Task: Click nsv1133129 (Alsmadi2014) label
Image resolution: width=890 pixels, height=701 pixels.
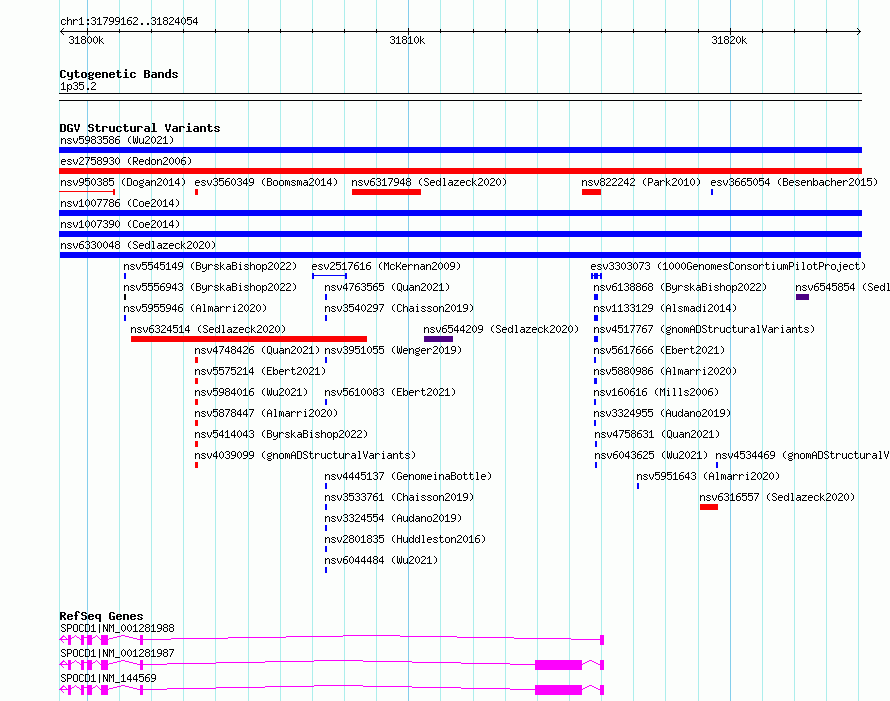Action: pyautogui.click(x=665, y=308)
